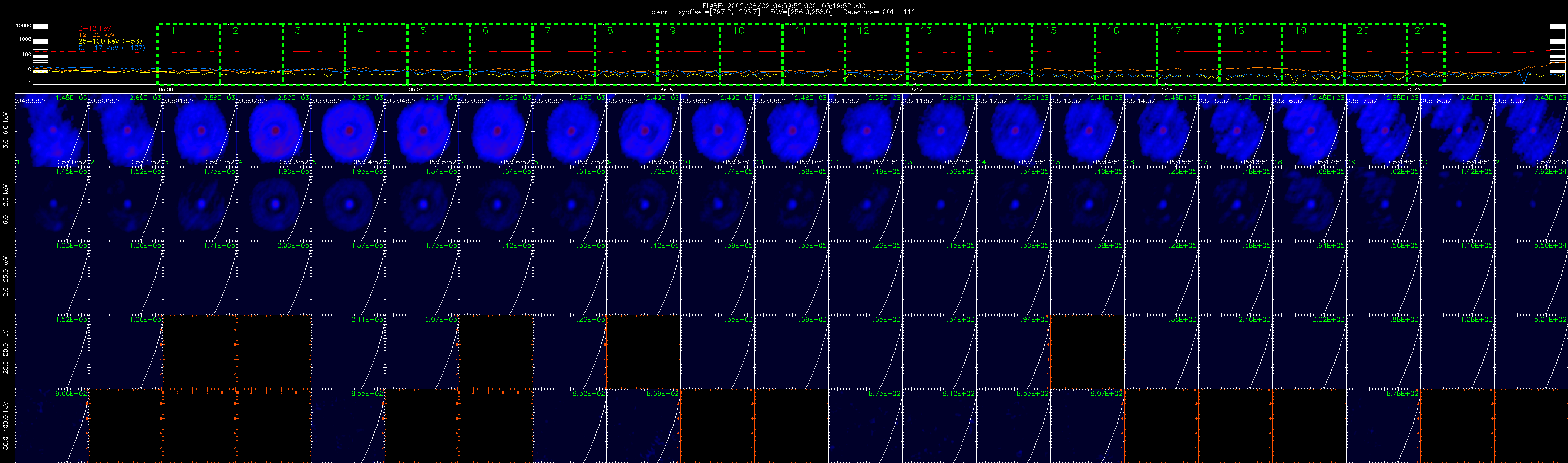Viewport: 1568px width, 463px height.
Task: Click the Detectors= 001111111 text
Action: tap(882, 12)
